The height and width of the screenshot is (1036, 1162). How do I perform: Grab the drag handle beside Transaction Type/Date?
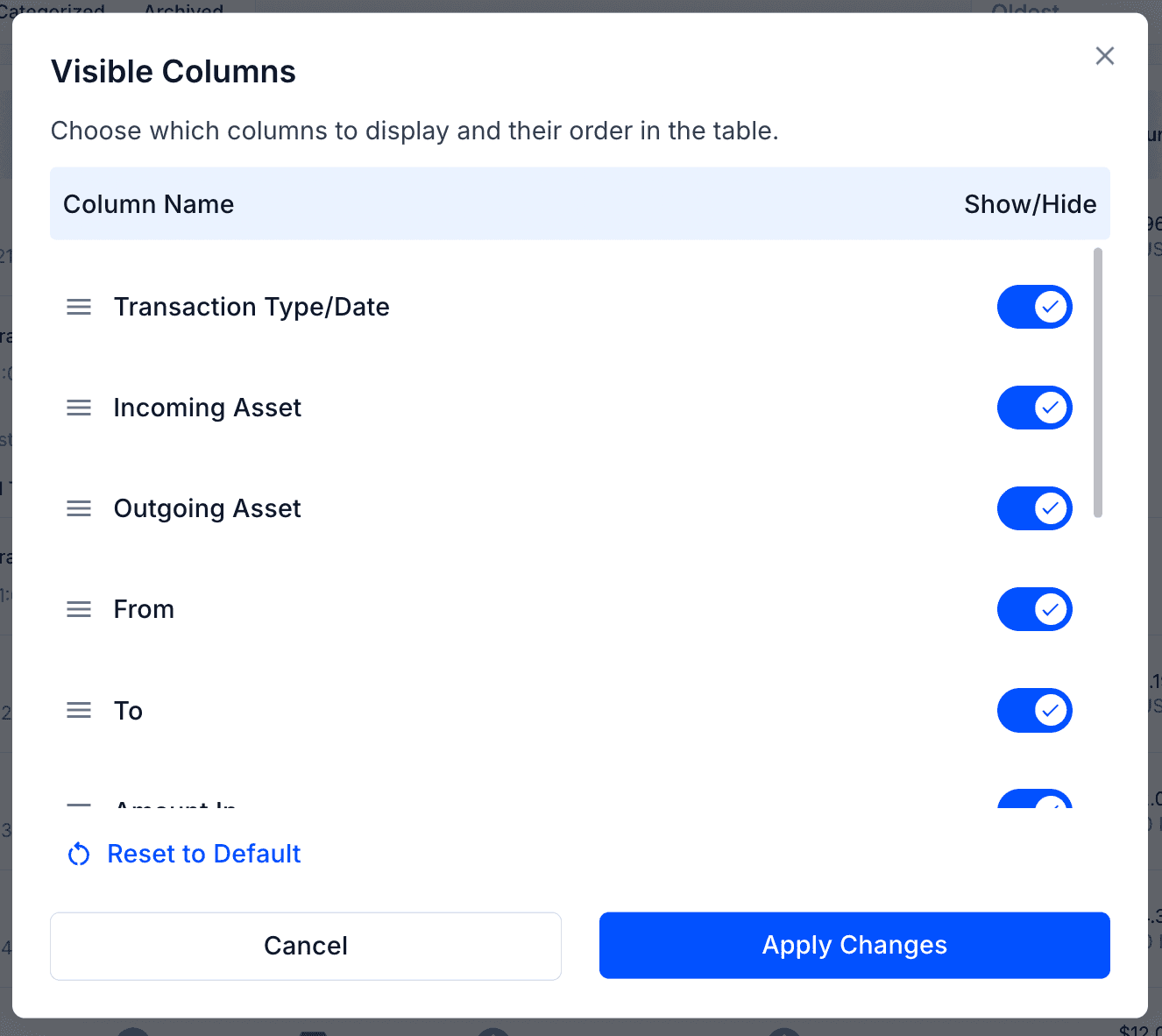78,307
